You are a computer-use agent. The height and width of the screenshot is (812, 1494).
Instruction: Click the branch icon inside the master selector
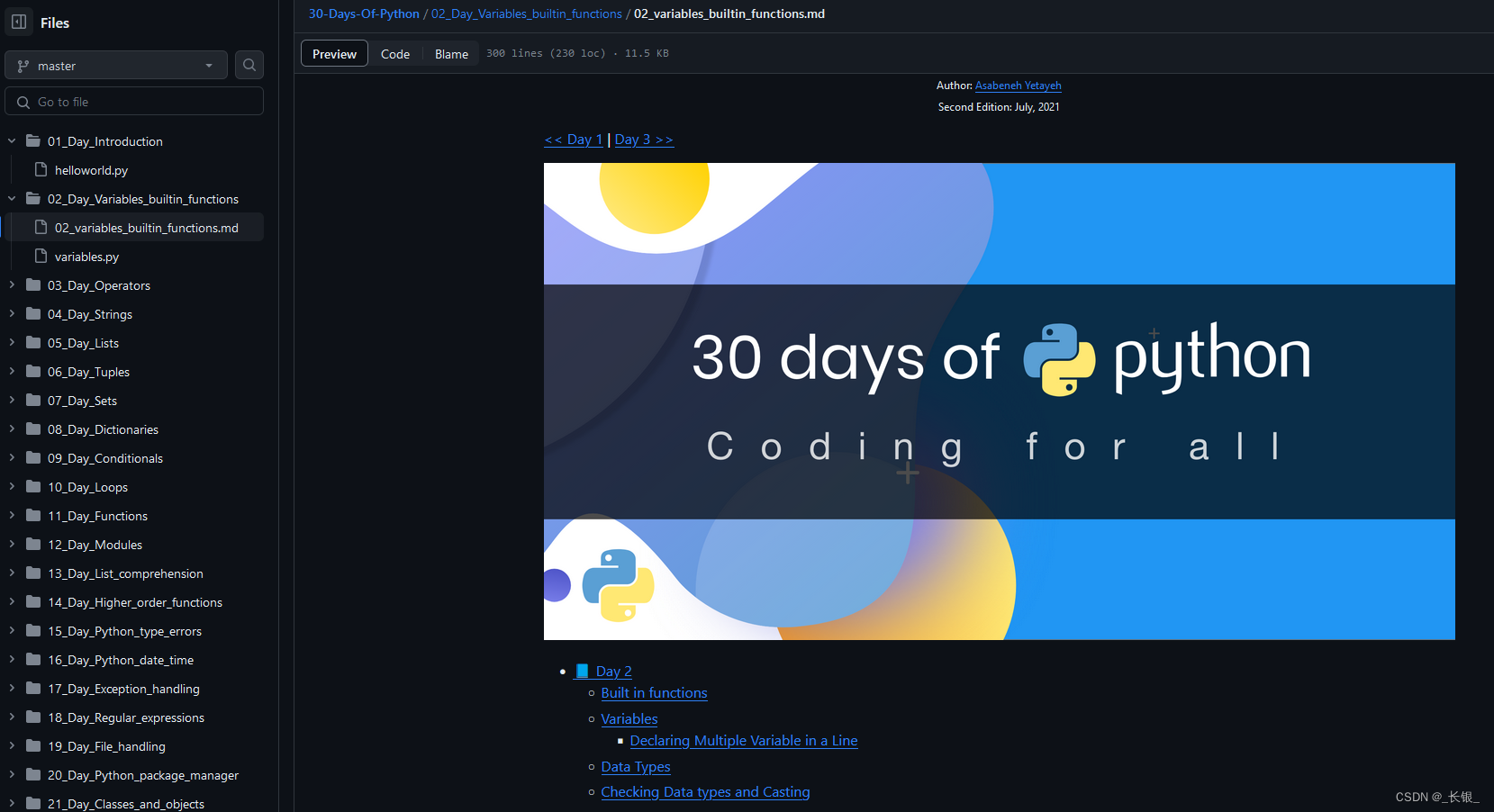click(x=23, y=65)
